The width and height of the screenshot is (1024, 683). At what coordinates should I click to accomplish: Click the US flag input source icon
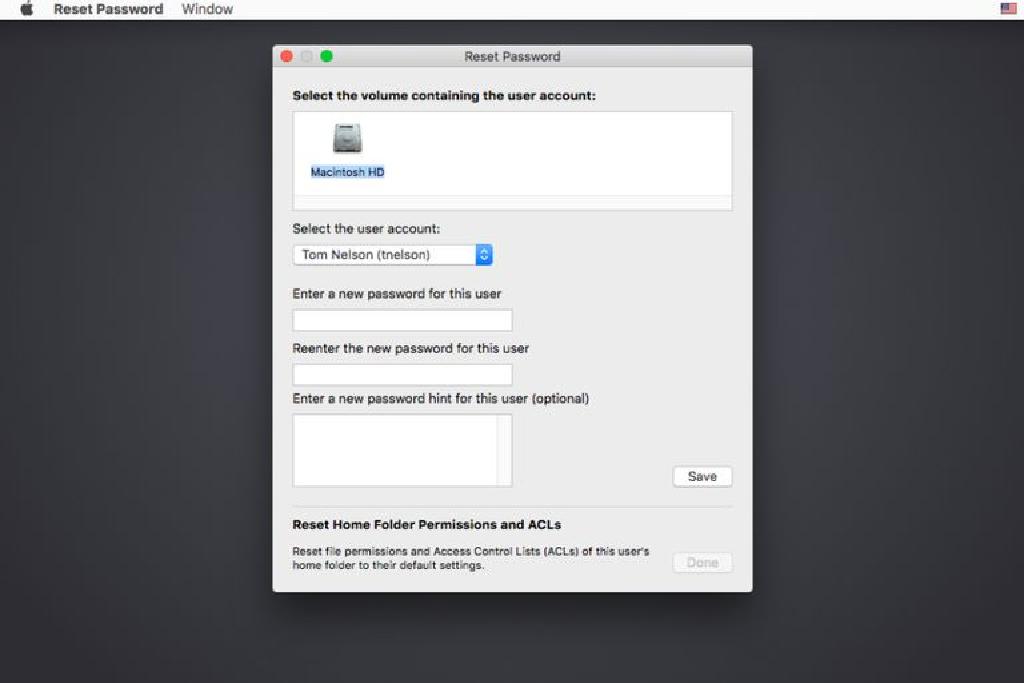pos(1008,8)
